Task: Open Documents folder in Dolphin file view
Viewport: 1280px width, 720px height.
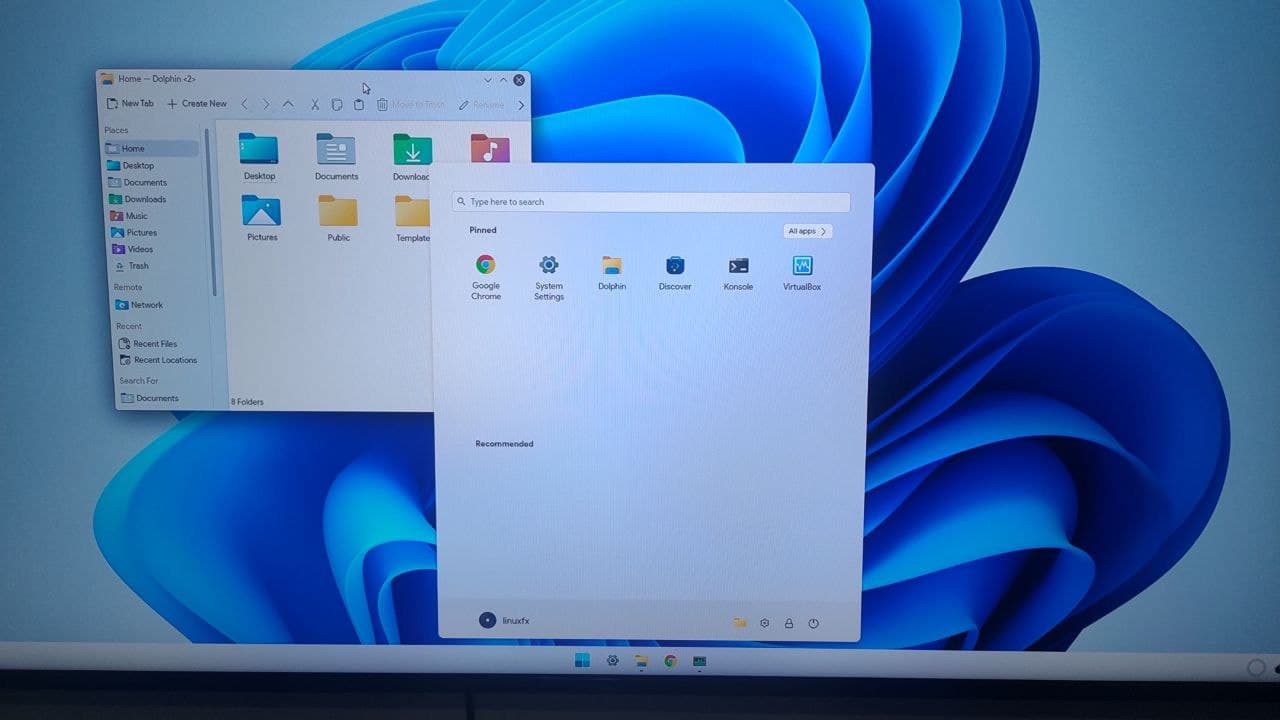Action: [336, 157]
